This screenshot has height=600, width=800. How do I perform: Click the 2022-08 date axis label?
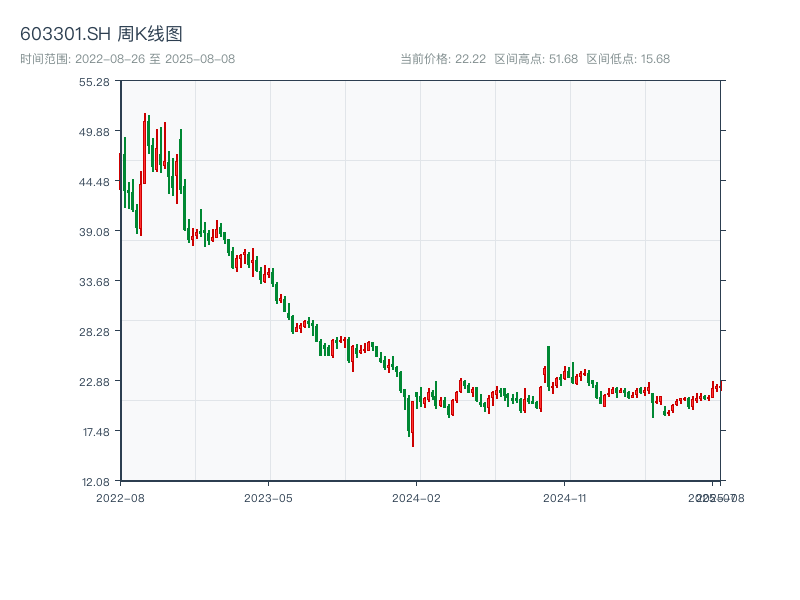coord(120,497)
